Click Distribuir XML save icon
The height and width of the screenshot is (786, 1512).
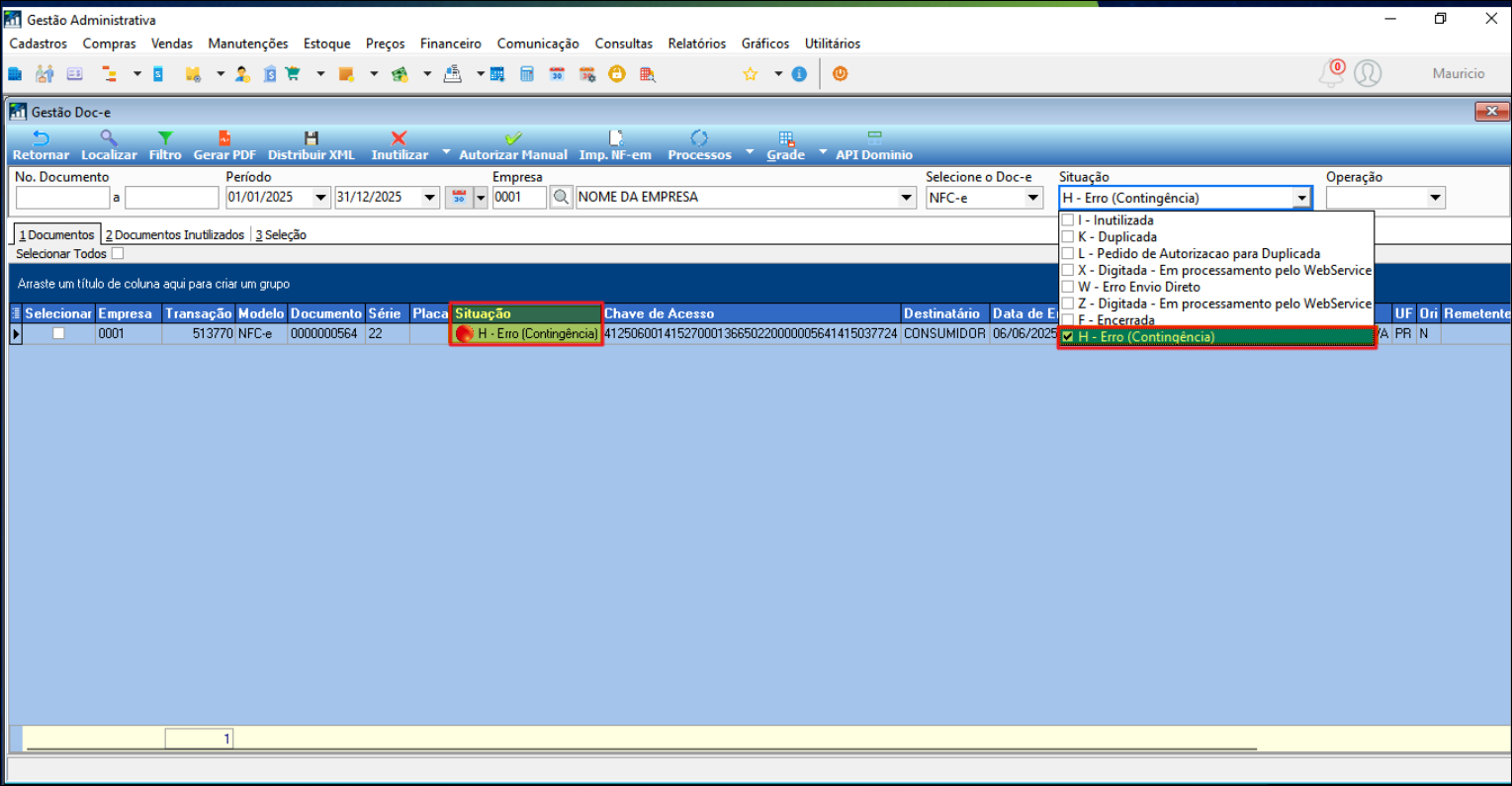pyautogui.click(x=311, y=139)
